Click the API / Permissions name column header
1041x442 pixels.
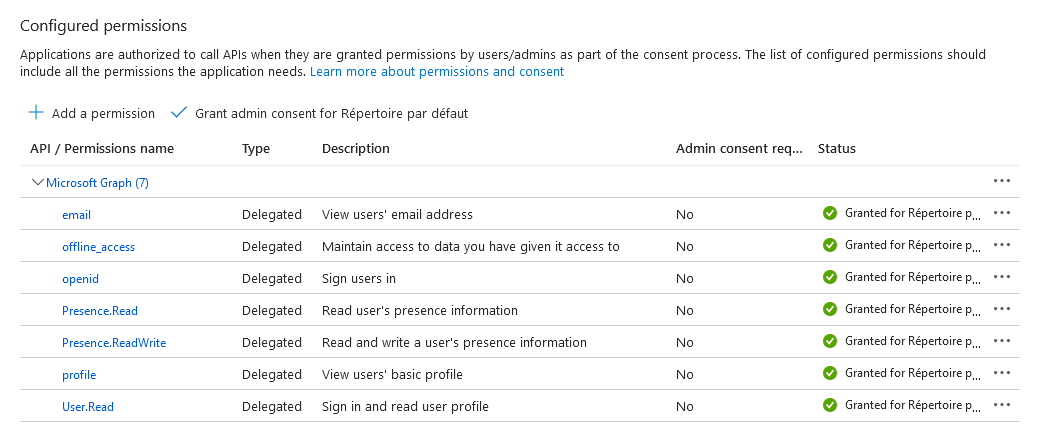102,149
